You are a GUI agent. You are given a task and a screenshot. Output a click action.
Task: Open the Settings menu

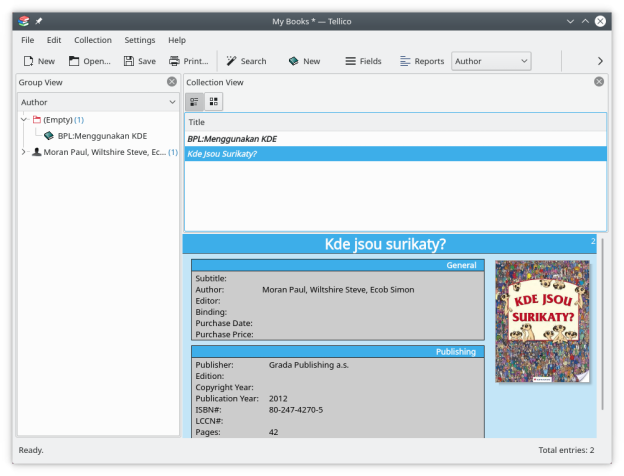pos(140,40)
